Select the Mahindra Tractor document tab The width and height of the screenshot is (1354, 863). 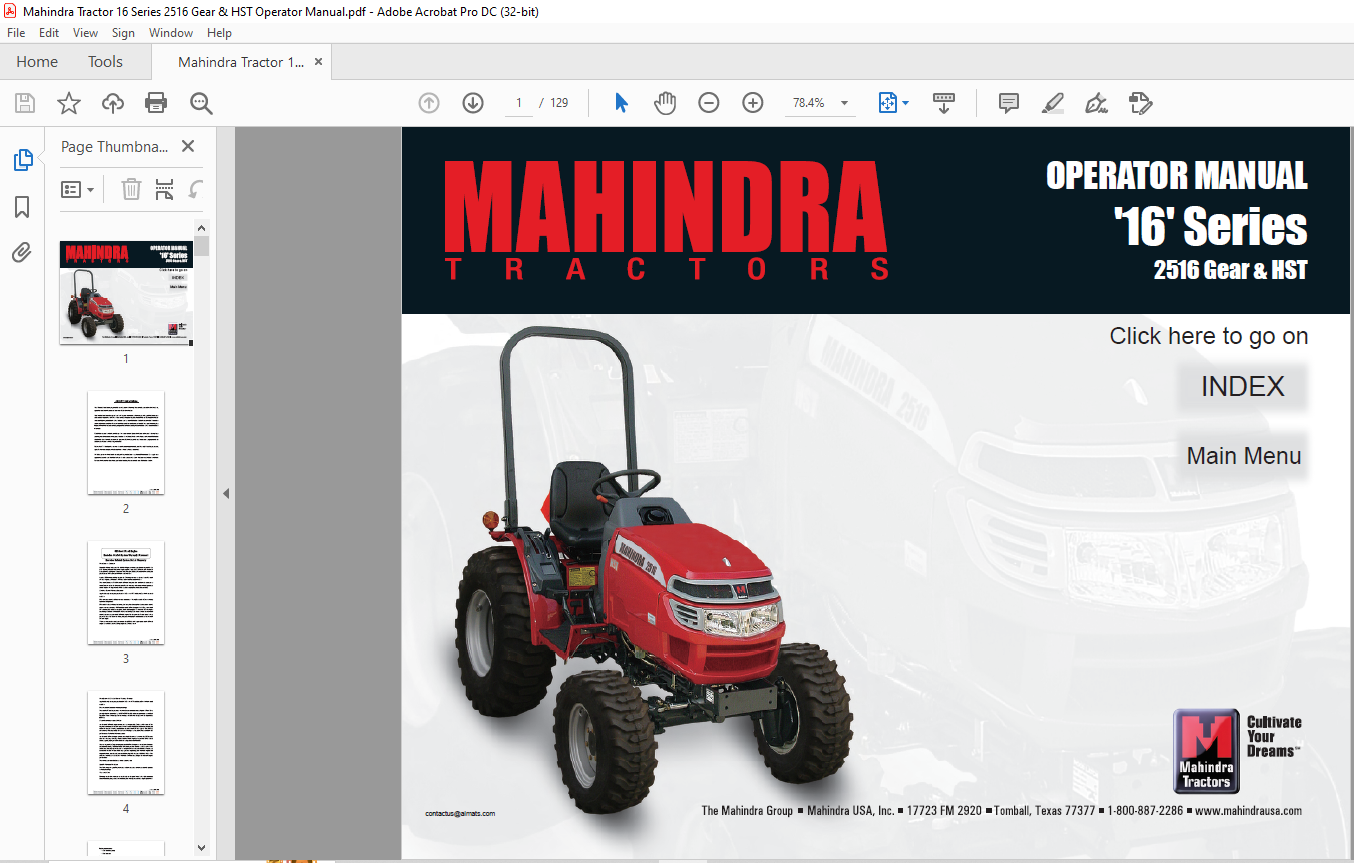coord(241,62)
